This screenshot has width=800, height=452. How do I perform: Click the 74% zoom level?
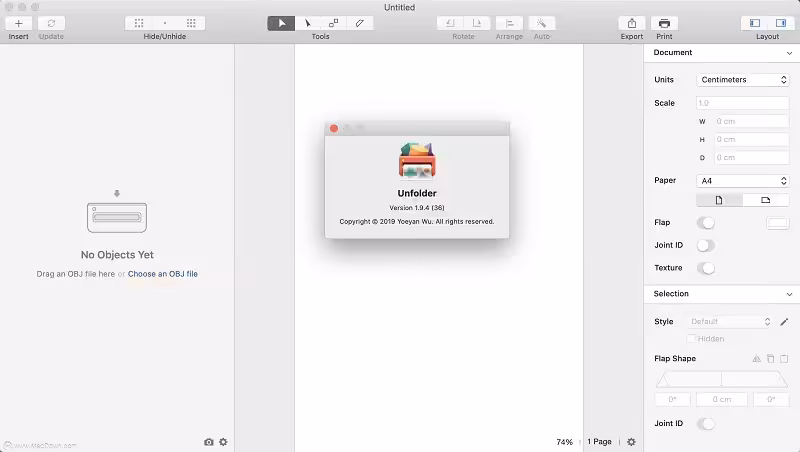coord(564,442)
